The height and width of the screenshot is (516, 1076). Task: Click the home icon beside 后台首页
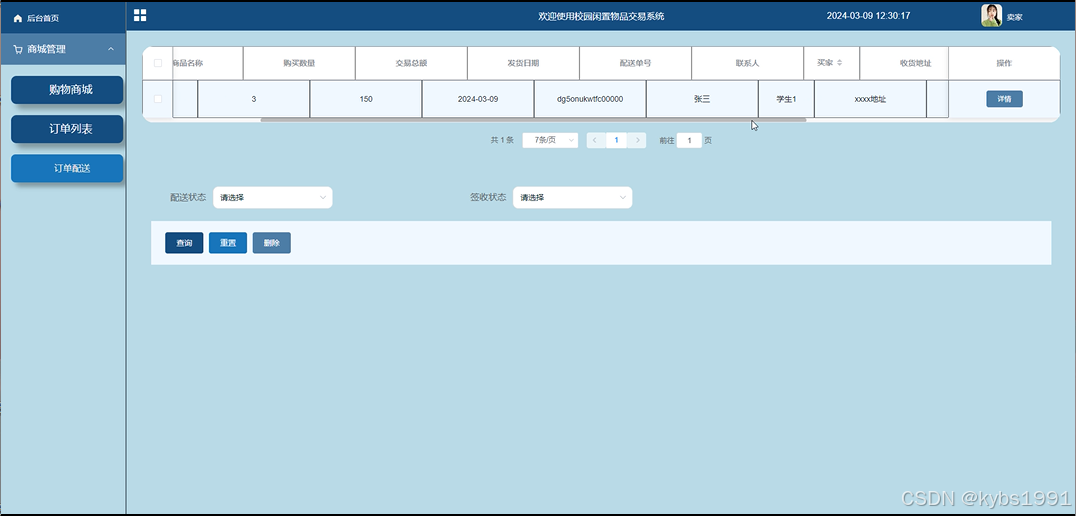[x=18, y=18]
